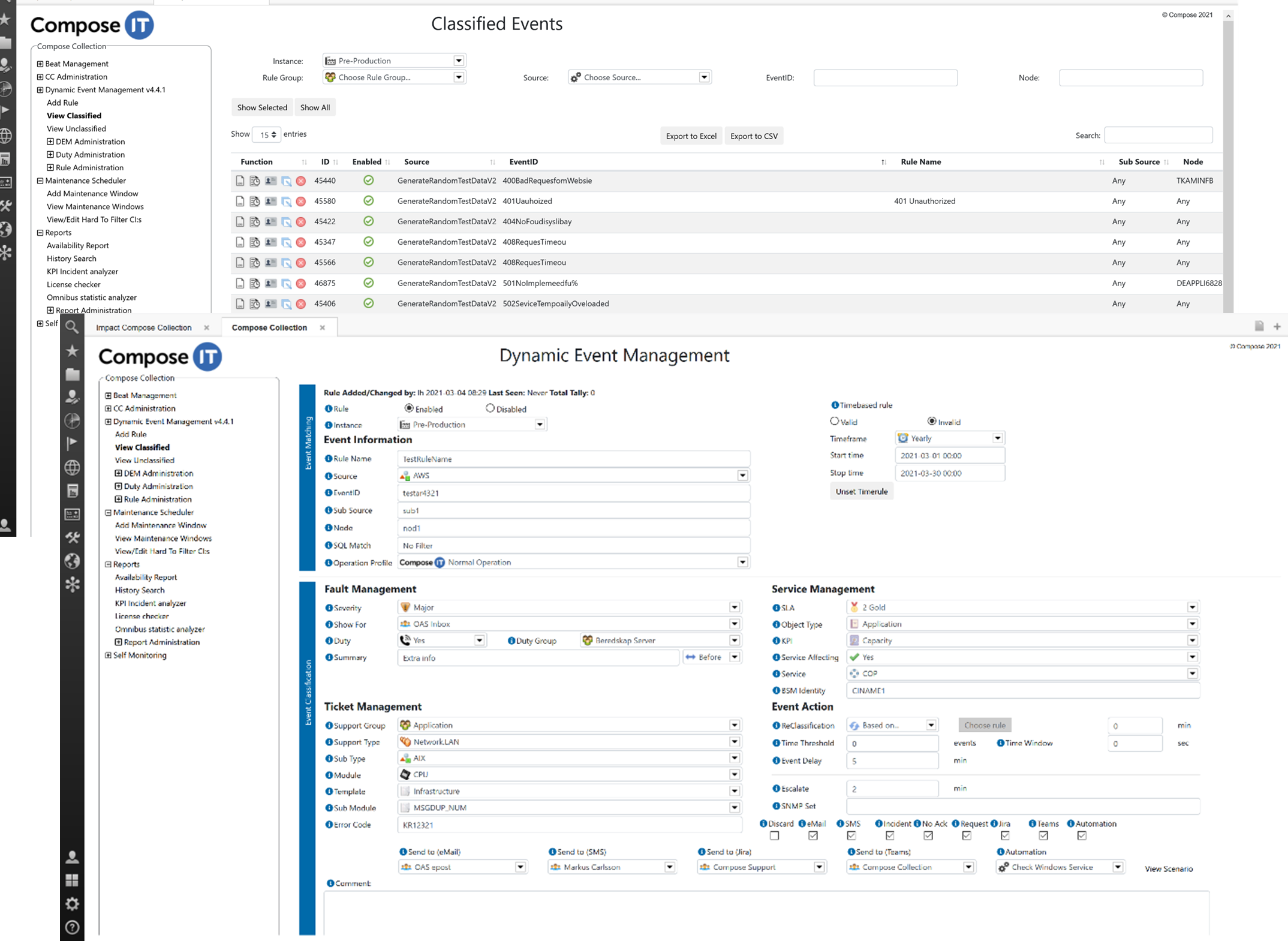Open the settings gear in the sidebar

click(x=72, y=903)
